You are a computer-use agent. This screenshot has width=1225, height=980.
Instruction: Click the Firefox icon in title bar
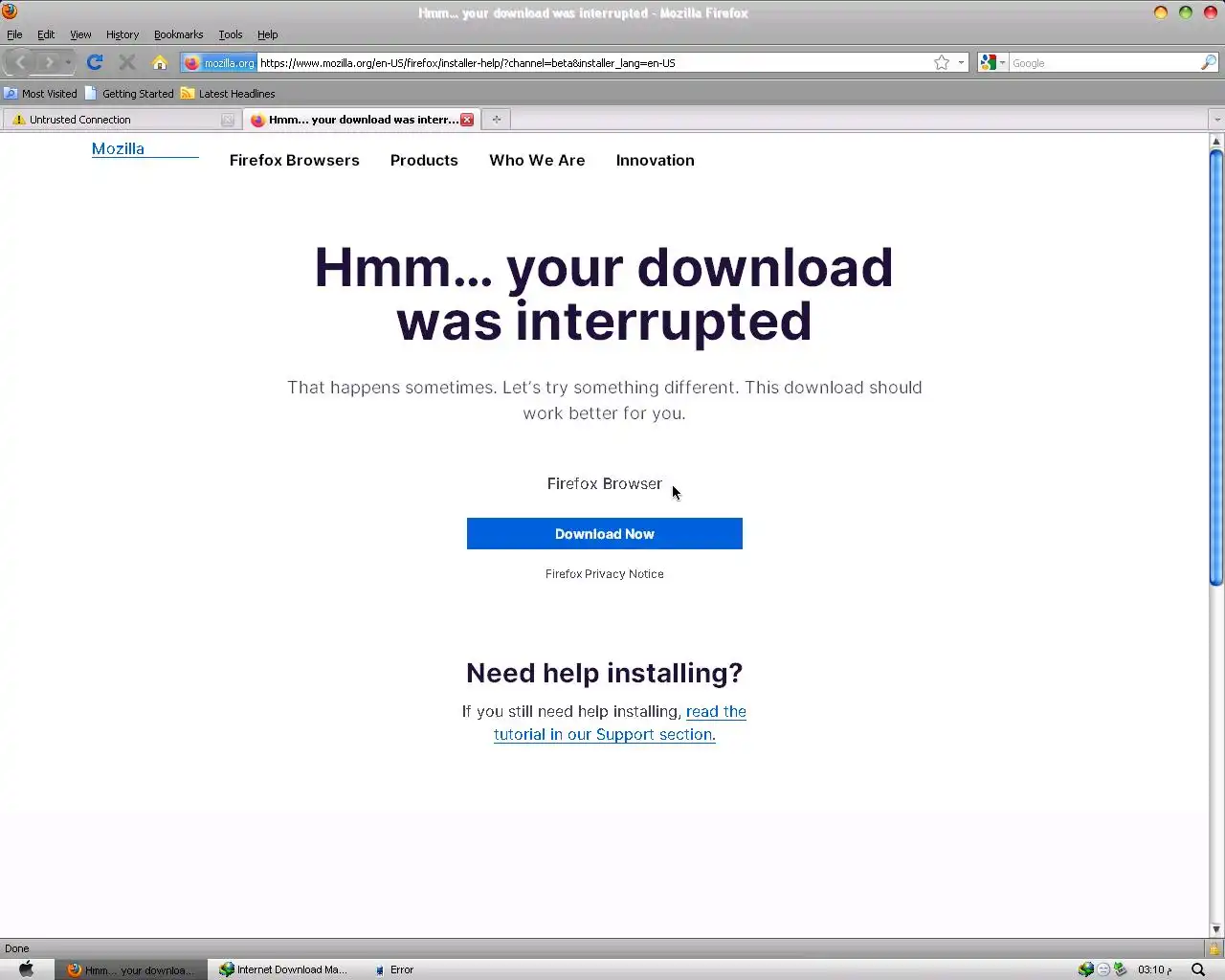pos(10,11)
